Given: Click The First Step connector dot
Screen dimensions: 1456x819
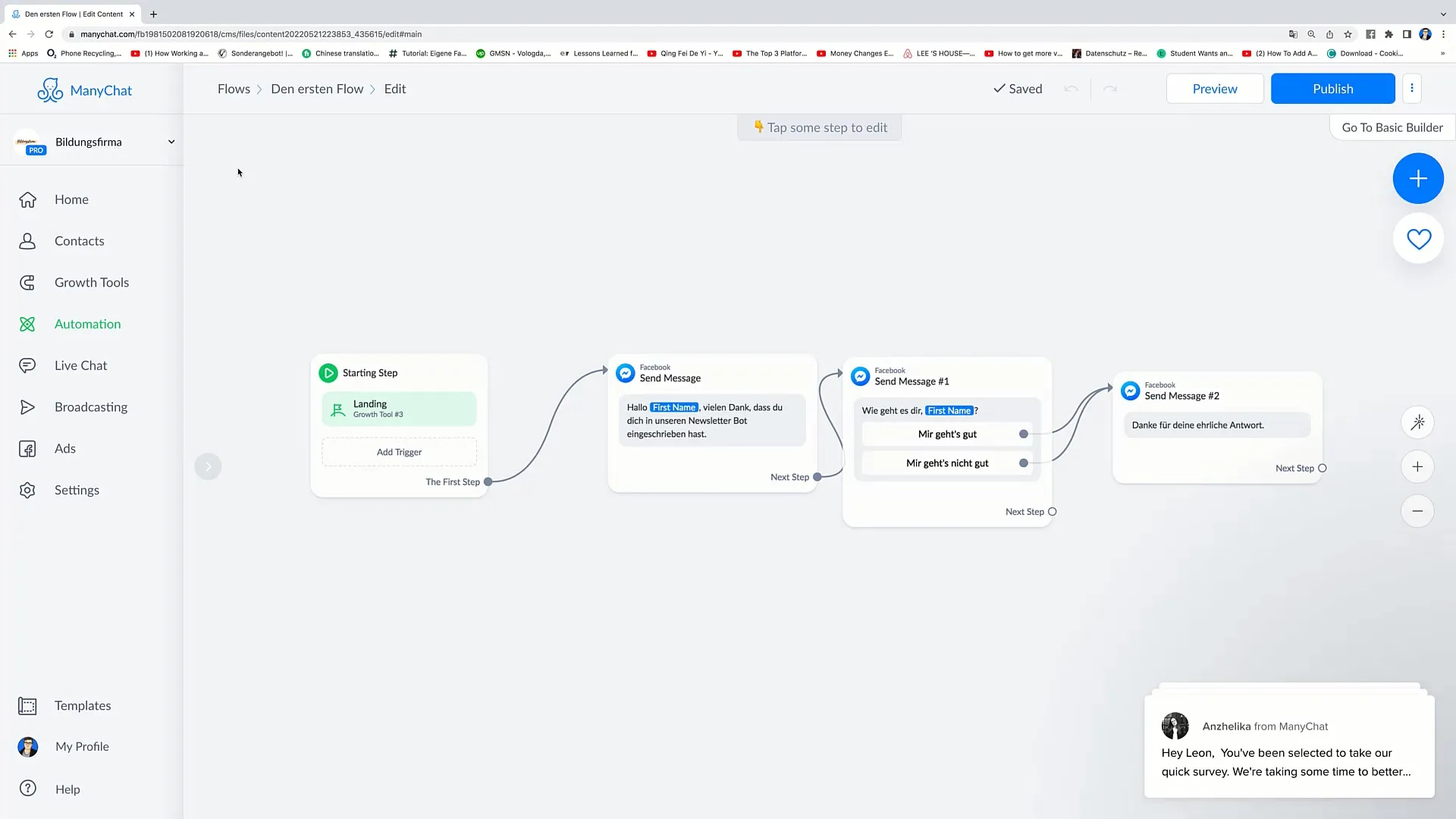Looking at the screenshot, I should click(488, 482).
